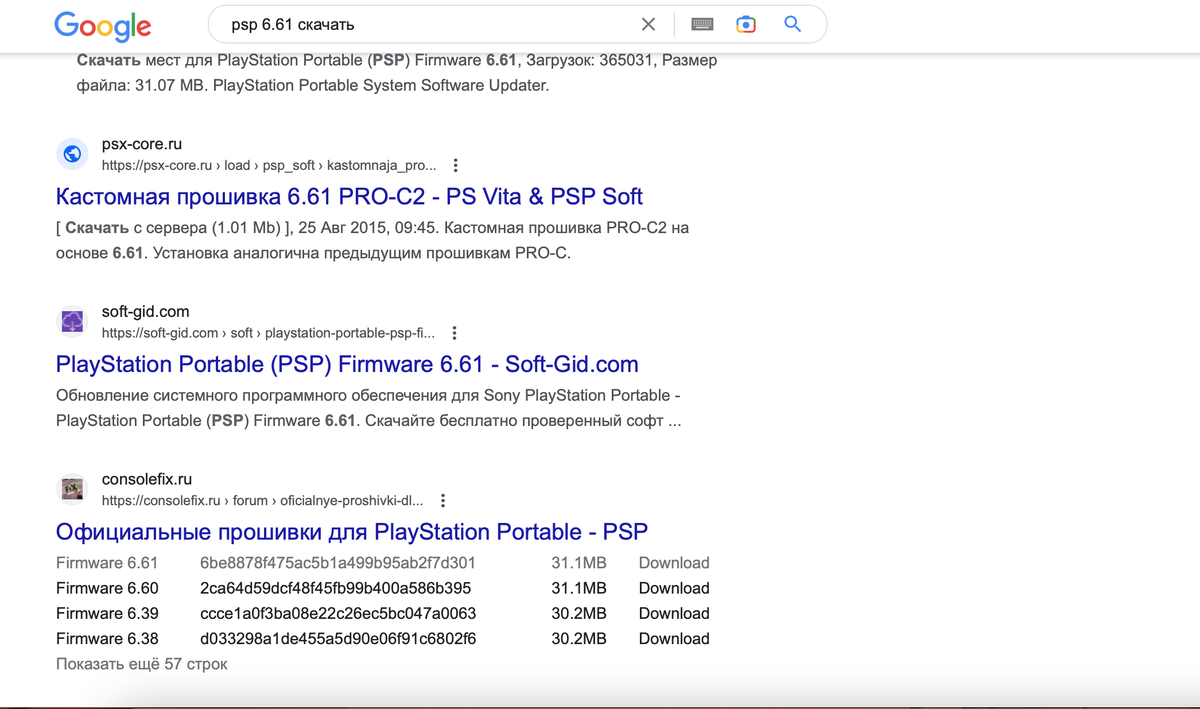
Task: Open more options for soft-gid.com result
Action: [x=454, y=333]
